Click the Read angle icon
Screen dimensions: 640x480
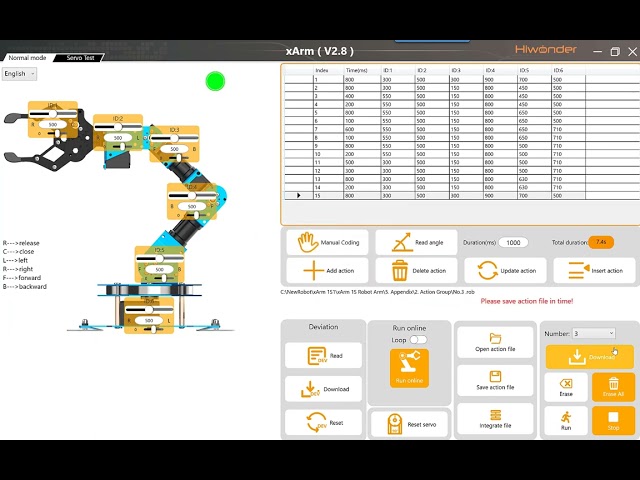[402, 242]
